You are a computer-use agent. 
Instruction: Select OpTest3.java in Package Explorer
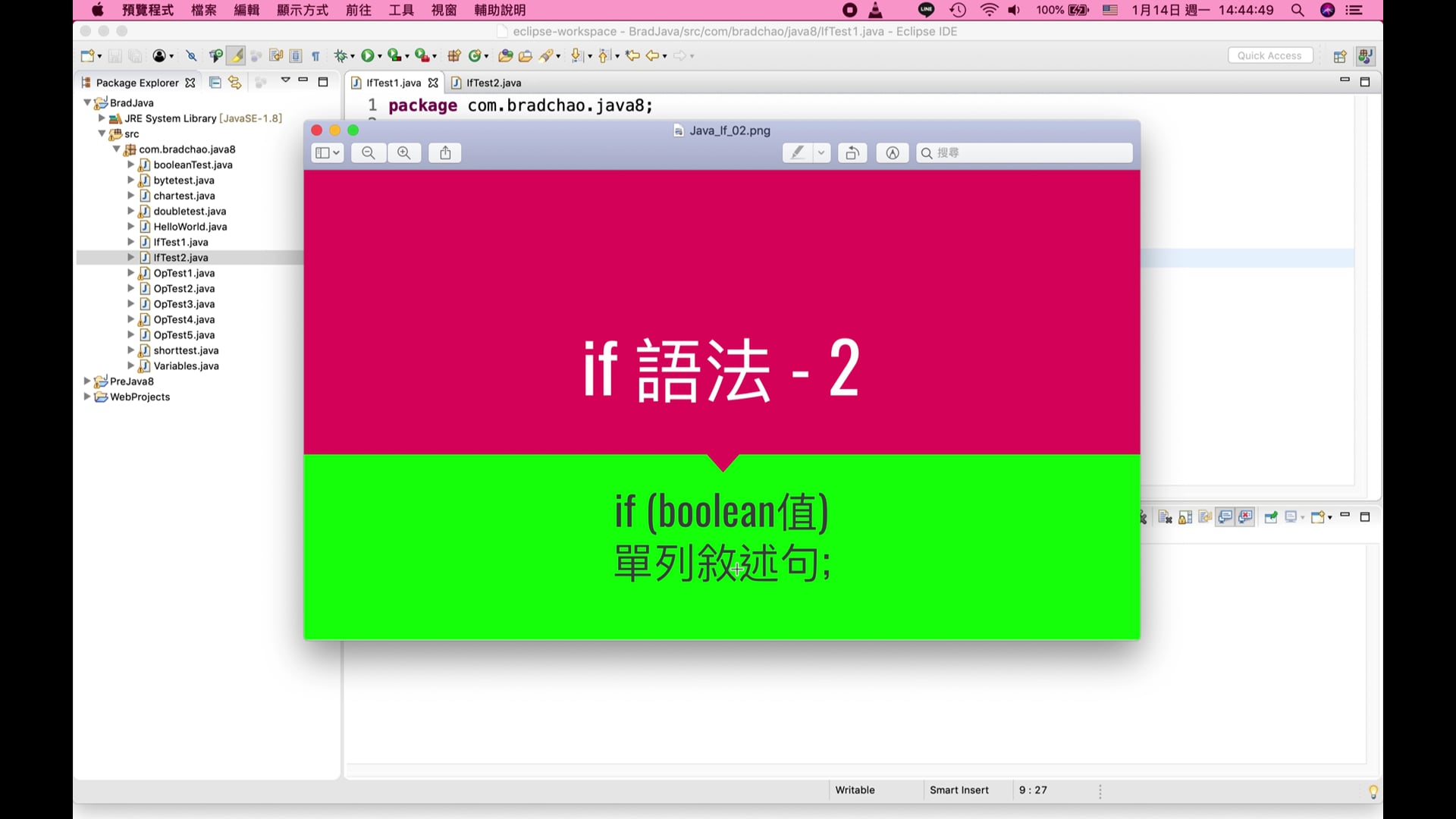coord(184,304)
